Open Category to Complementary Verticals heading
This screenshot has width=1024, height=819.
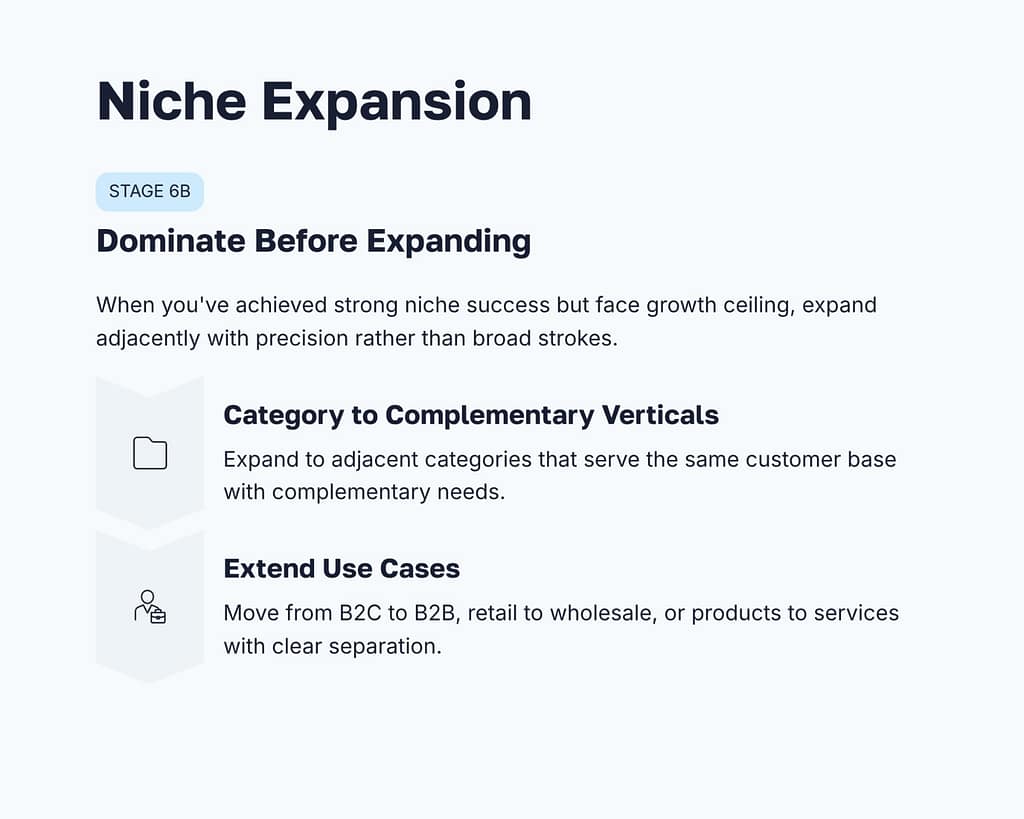pyautogui.click(x=471, y=415)
